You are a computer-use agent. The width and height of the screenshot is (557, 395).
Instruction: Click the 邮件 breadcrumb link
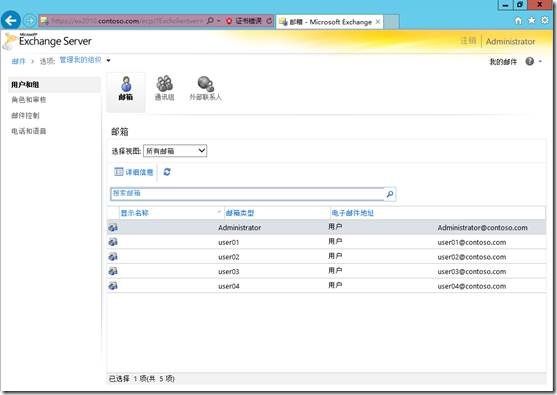[18, 61]
